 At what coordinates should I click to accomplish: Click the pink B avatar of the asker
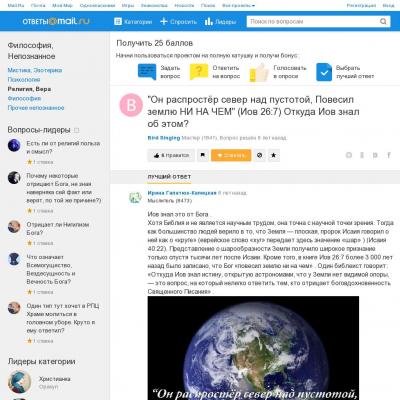tap(131, 105)
